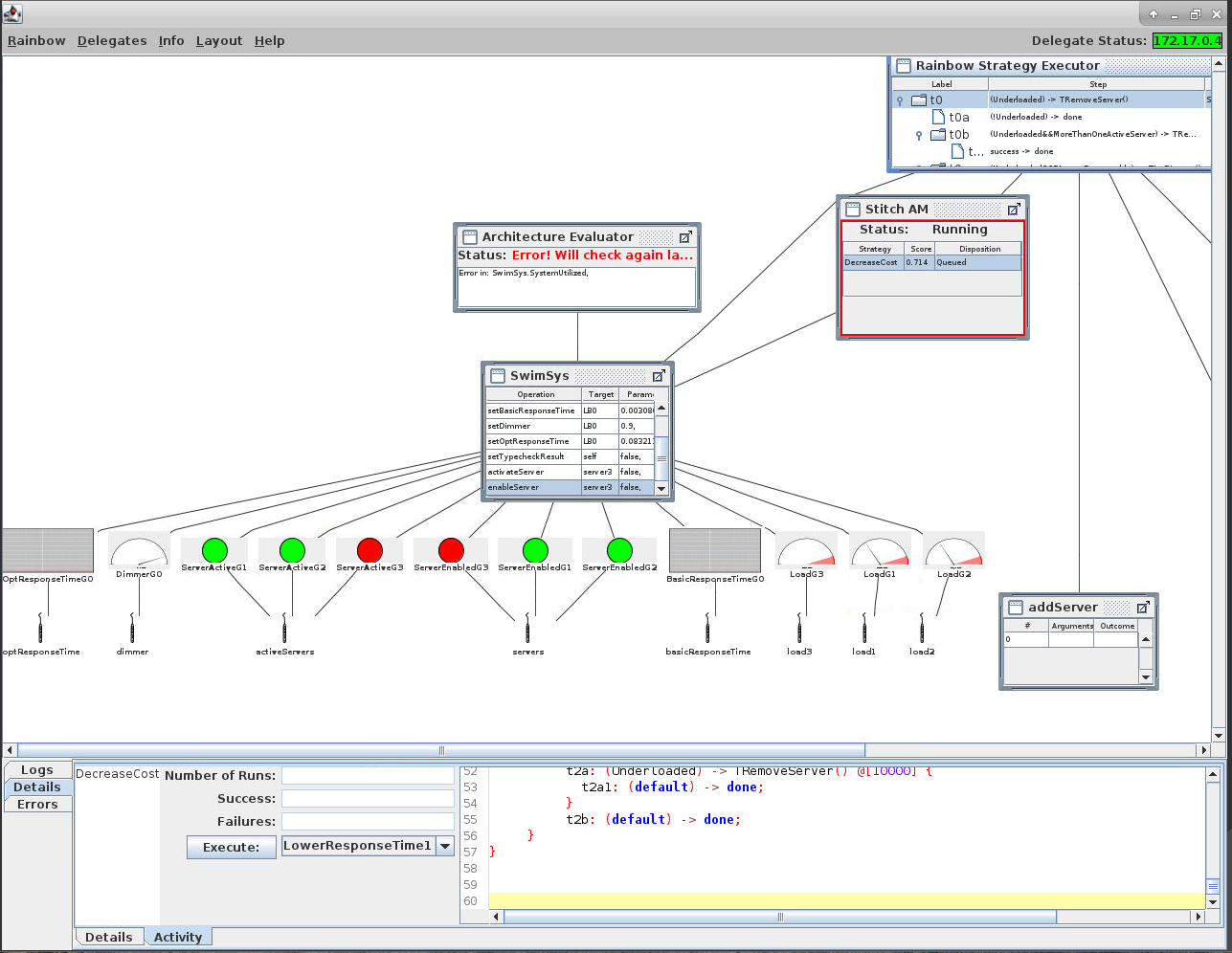This screenshot has width=1232, height=953.
Task: Click the green ServerEnabledG2 indicator
Action: pos(619,550)
